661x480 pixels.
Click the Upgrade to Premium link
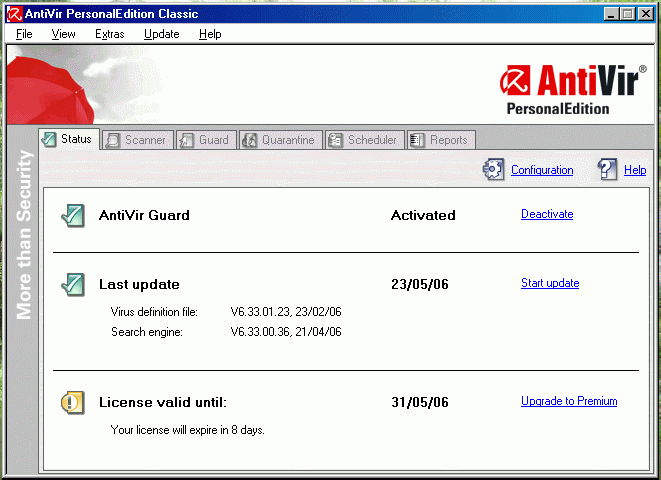569,401
